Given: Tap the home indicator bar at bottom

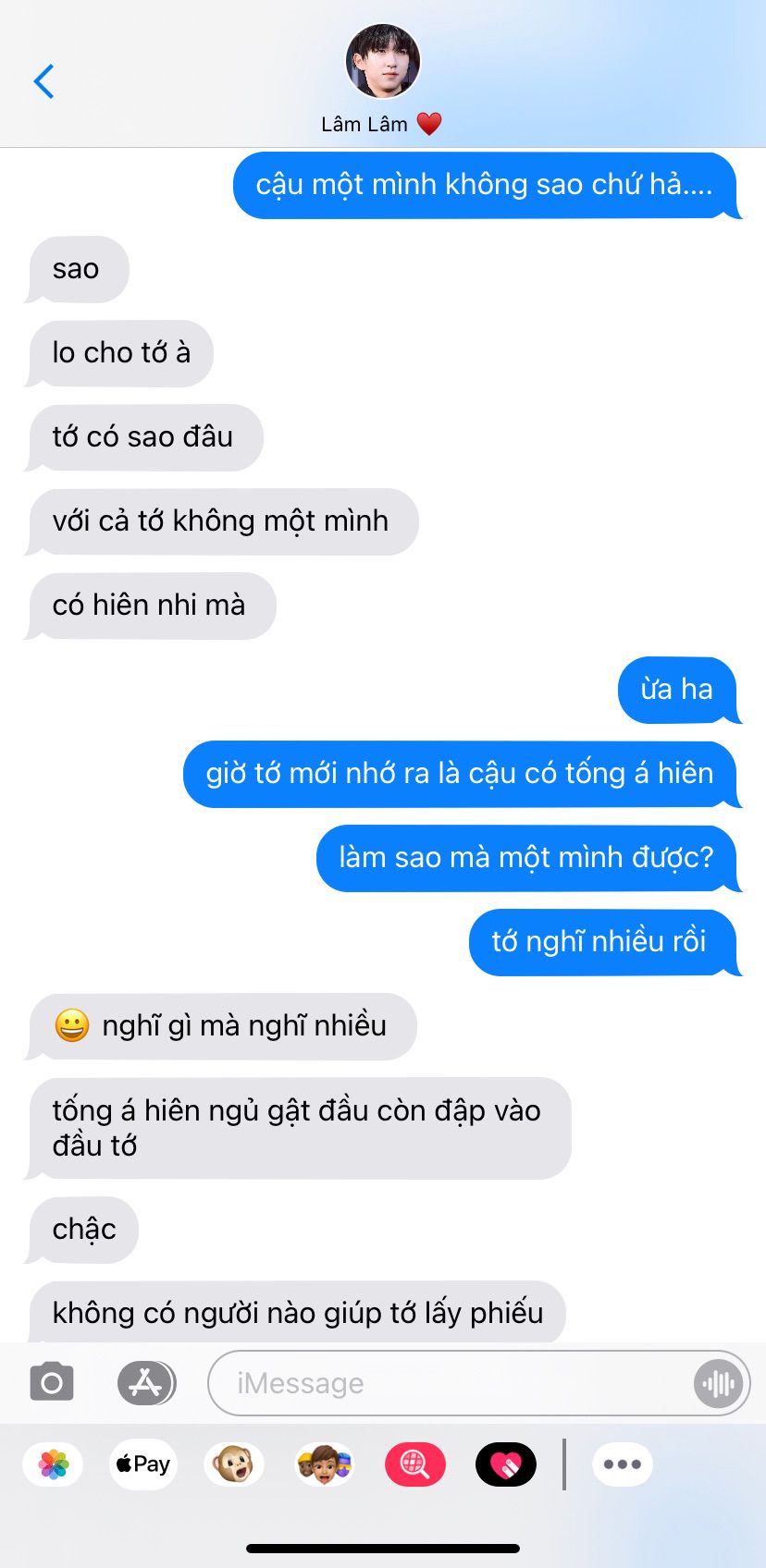Looking at the screenshot, I should pos(383,1549).
